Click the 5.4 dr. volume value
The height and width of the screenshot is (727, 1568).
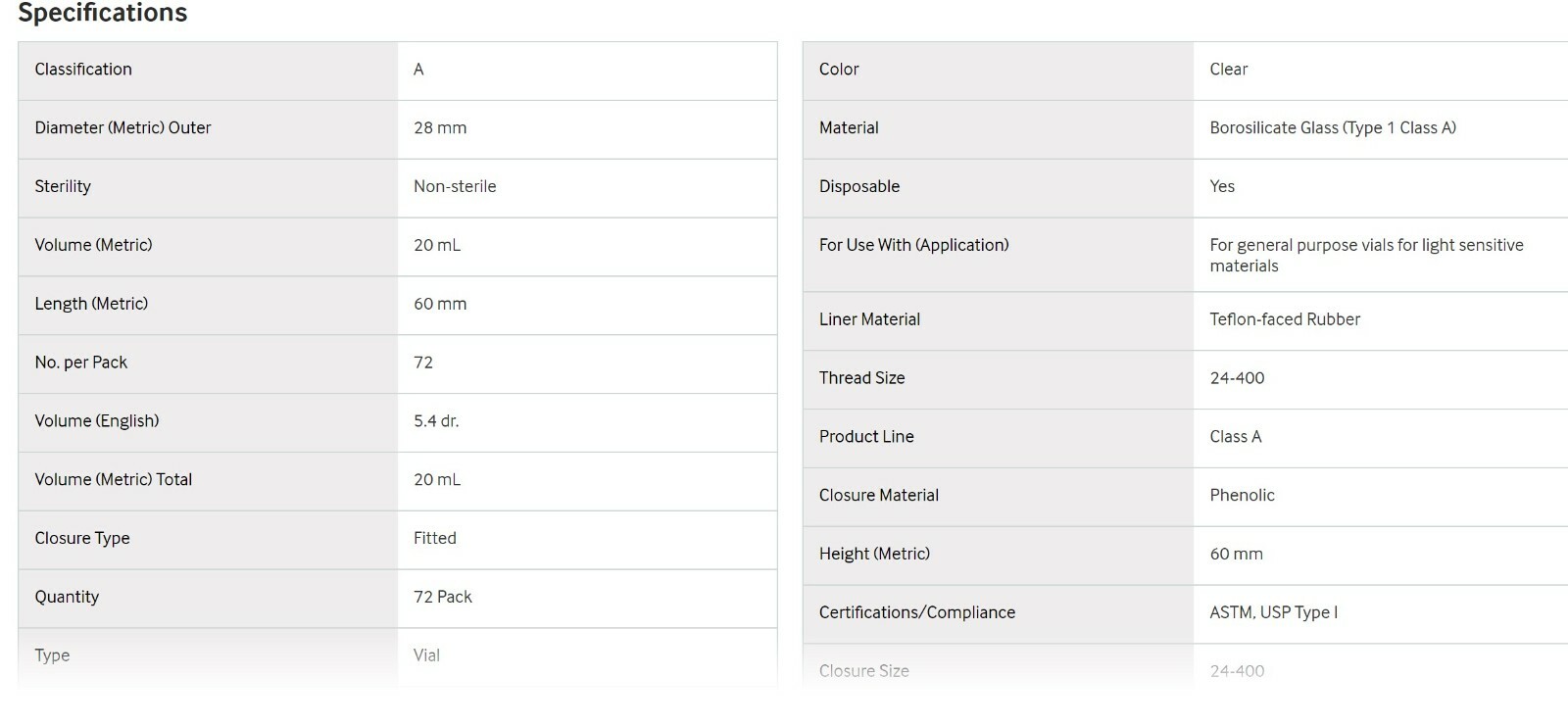point(436,422)
